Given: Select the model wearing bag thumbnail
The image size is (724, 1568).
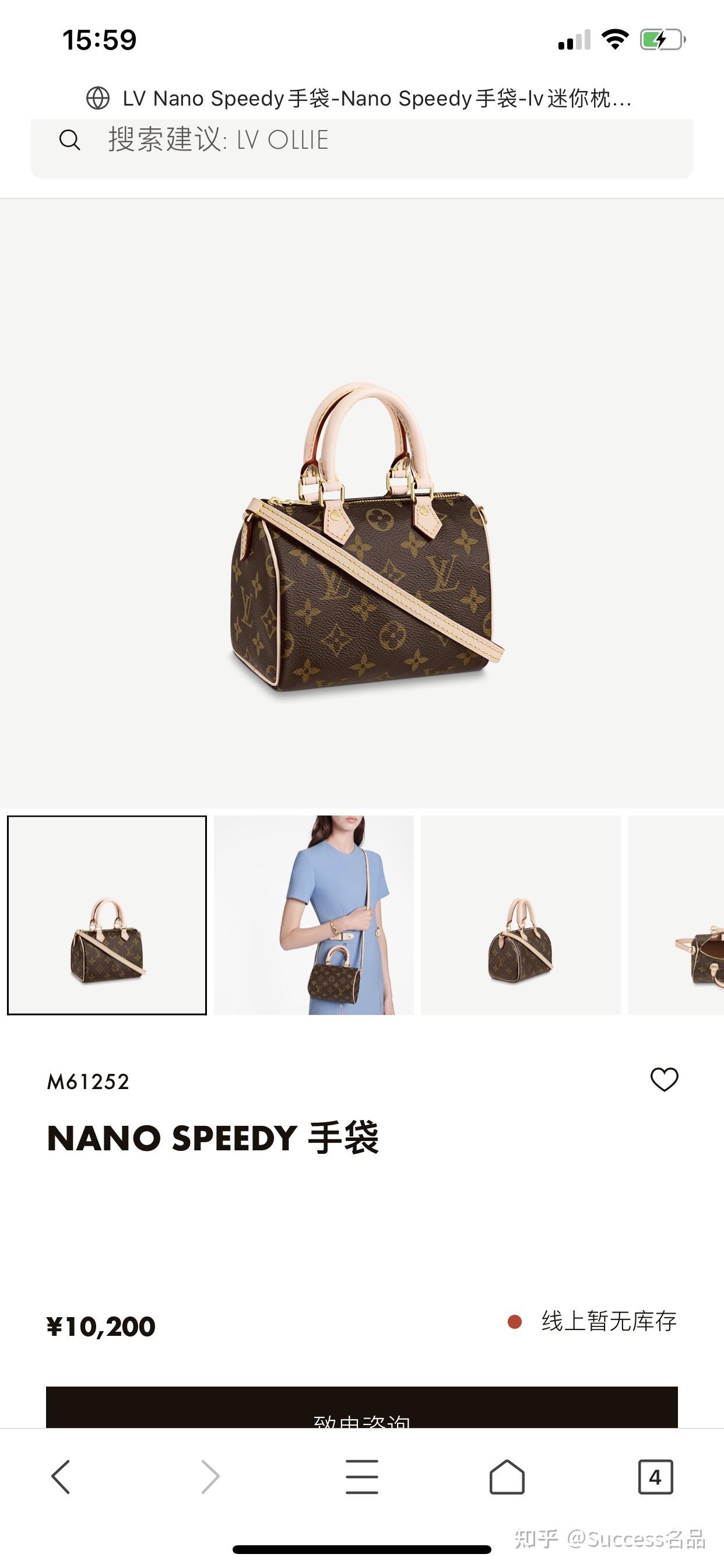Looking at the screenshot, I should (x=314, y=915).
